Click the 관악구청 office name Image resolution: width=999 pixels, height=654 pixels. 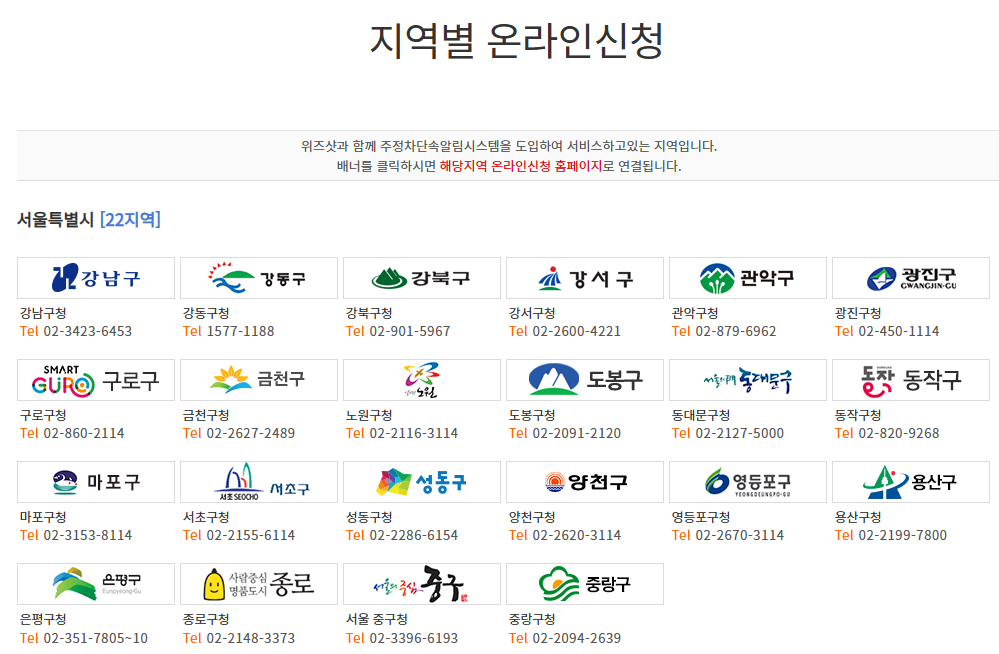[695, 313]
